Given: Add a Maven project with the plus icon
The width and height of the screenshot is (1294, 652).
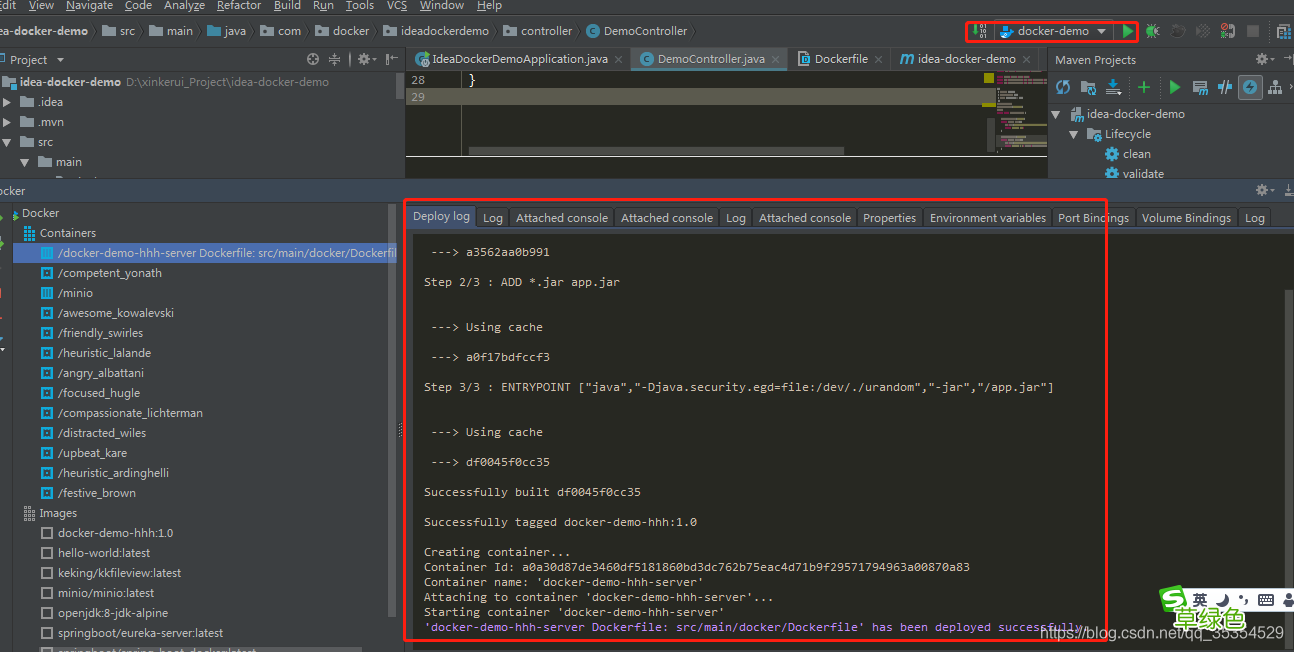Looking at the screenshot, I should point(1143,87).
